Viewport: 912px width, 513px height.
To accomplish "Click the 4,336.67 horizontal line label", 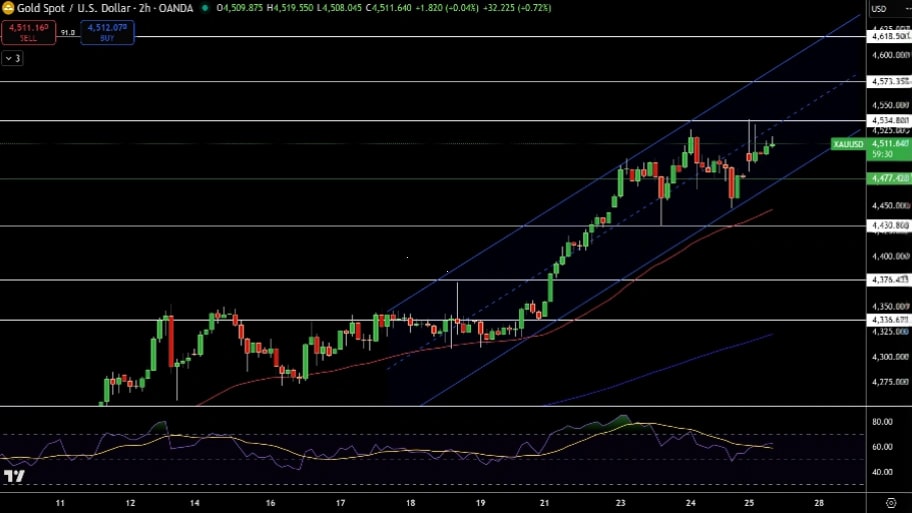I will click(889, 320).
